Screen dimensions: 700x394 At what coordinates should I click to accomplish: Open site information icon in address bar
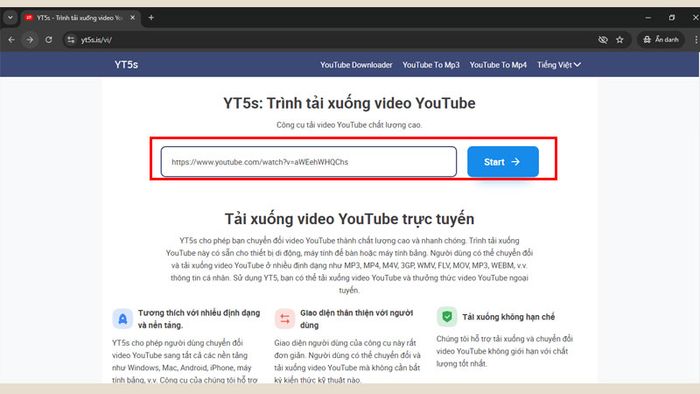[x=71, y=40]
